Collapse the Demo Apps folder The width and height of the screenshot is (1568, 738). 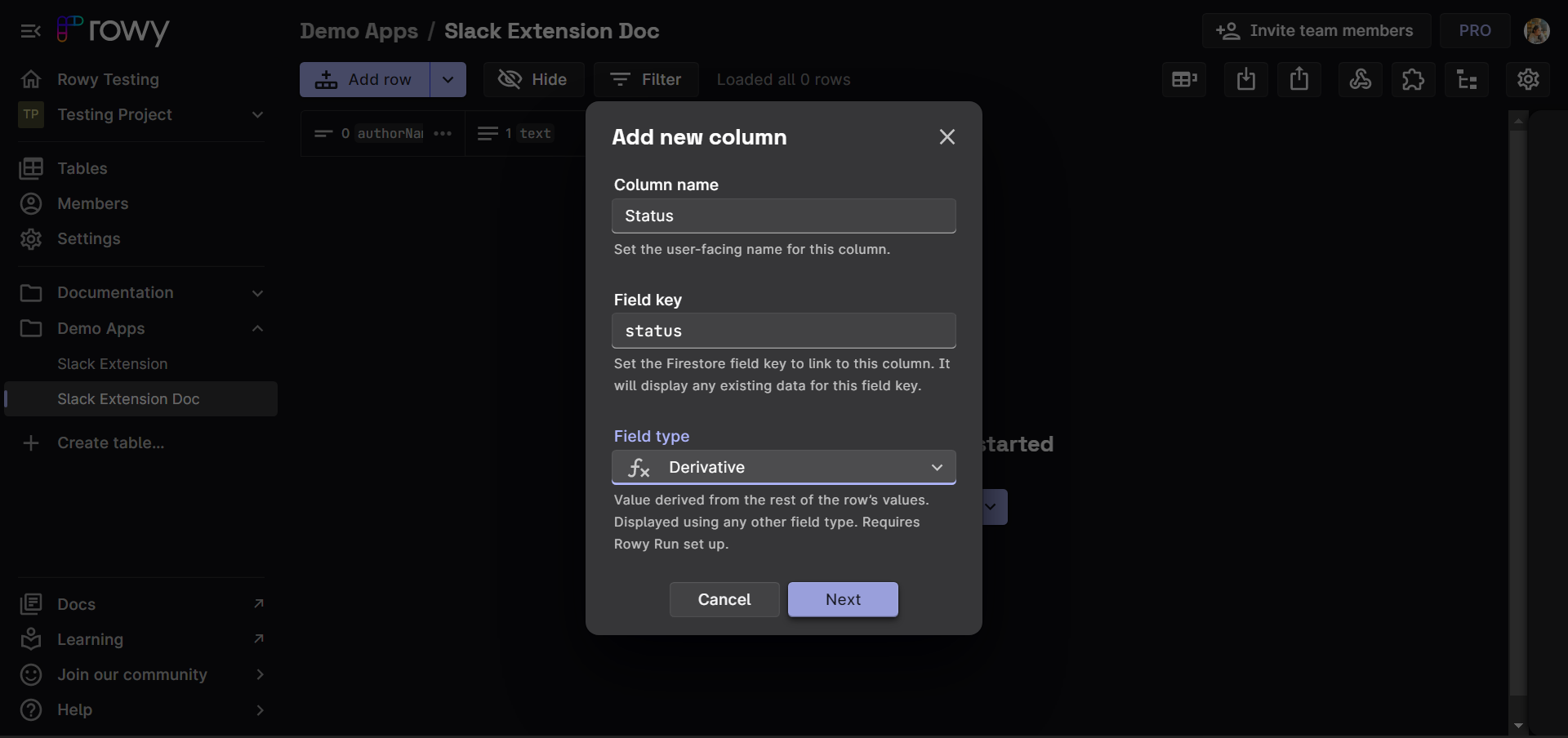click(x=257, y=328)
